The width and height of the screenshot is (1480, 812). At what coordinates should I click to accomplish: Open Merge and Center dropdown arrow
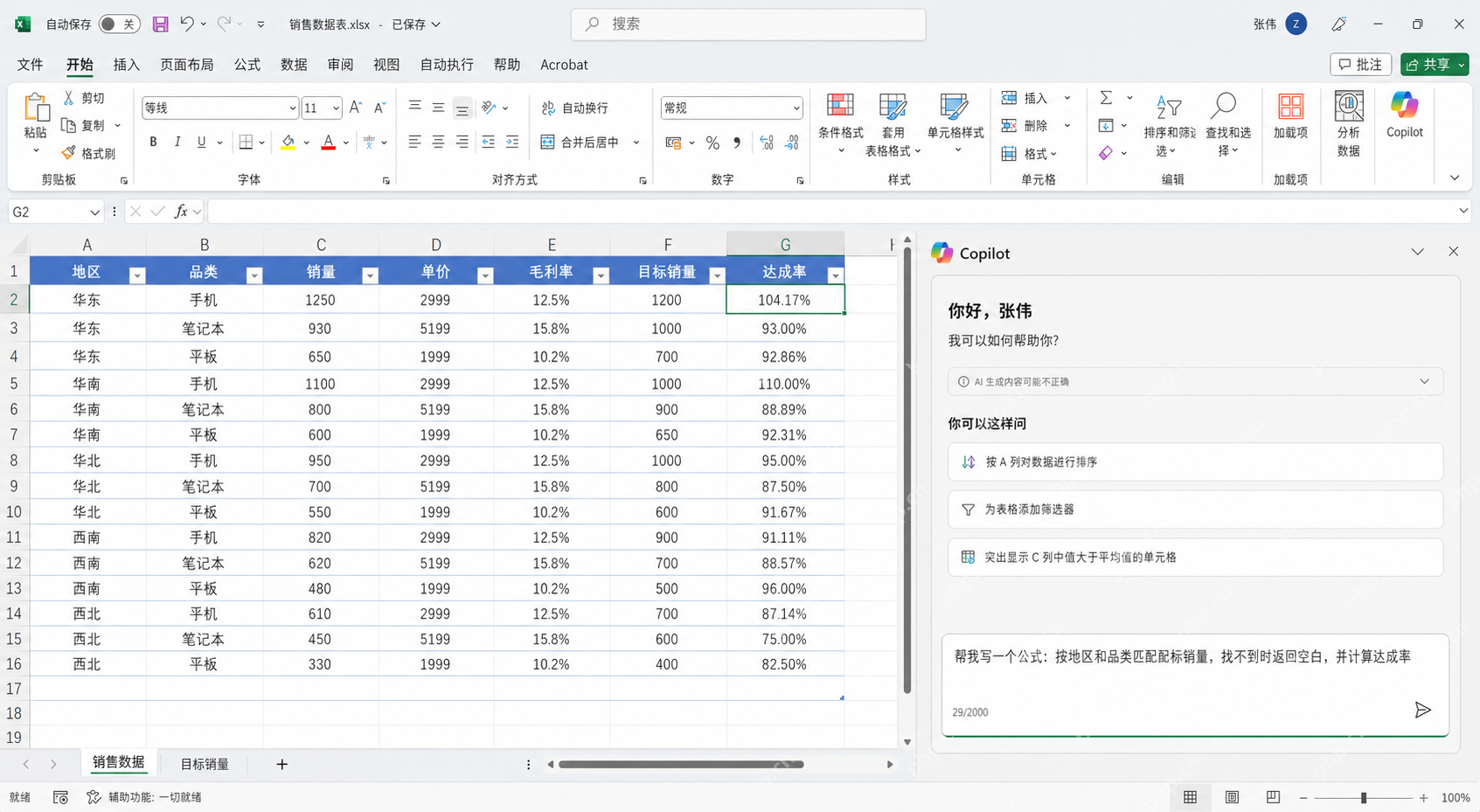(x=636, y=142)
